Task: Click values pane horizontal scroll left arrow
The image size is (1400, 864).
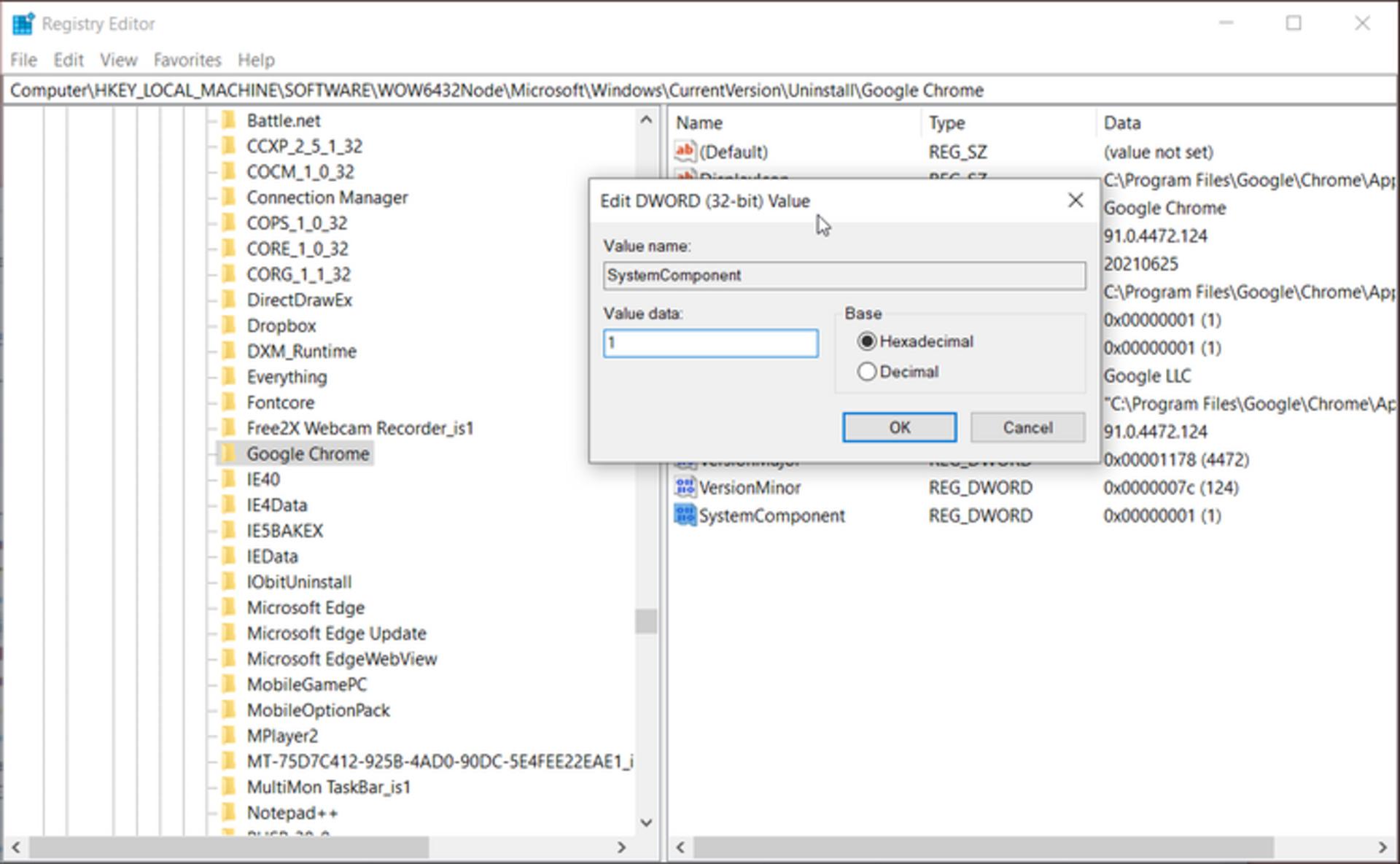Action: tap(680, 847)
